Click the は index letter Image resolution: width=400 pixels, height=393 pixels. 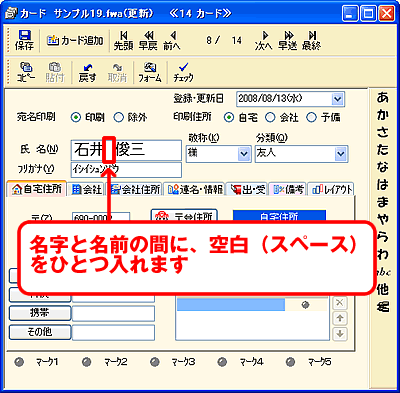[x=383, y=184]
